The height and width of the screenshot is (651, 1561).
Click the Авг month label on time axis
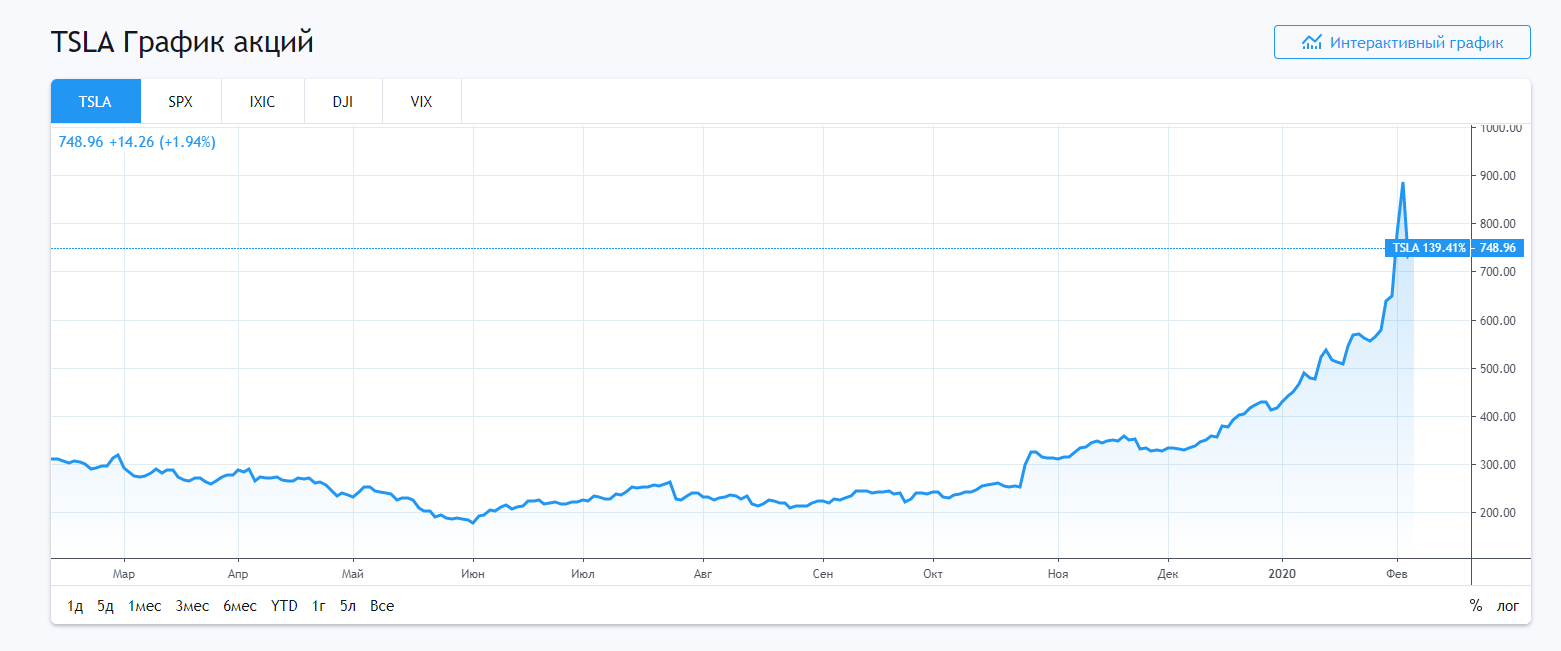tap(704, 574)
